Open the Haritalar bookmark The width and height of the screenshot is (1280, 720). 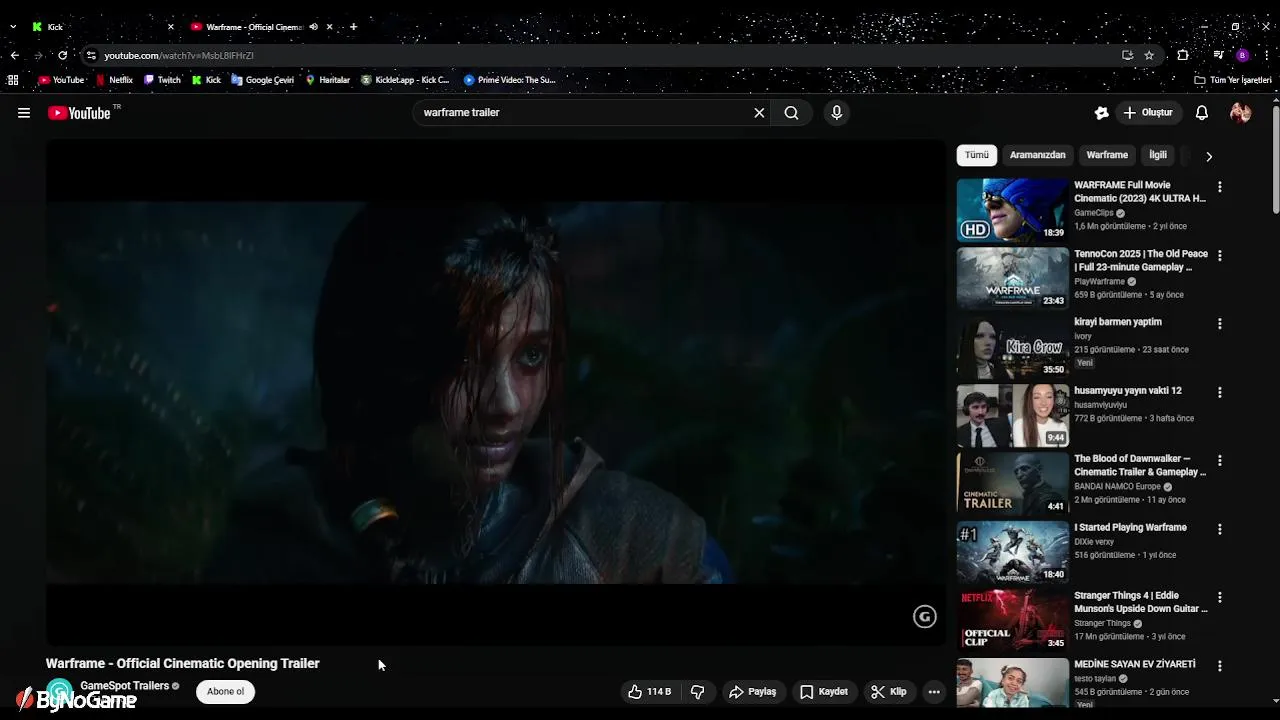(x=328, y=80)
